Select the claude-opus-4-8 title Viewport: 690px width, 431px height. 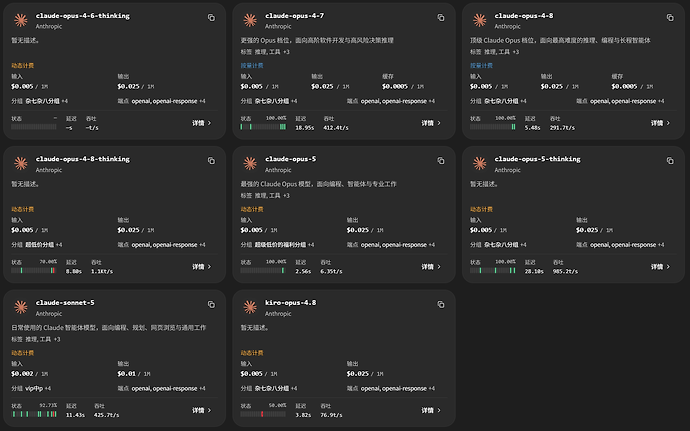[524, 16]
